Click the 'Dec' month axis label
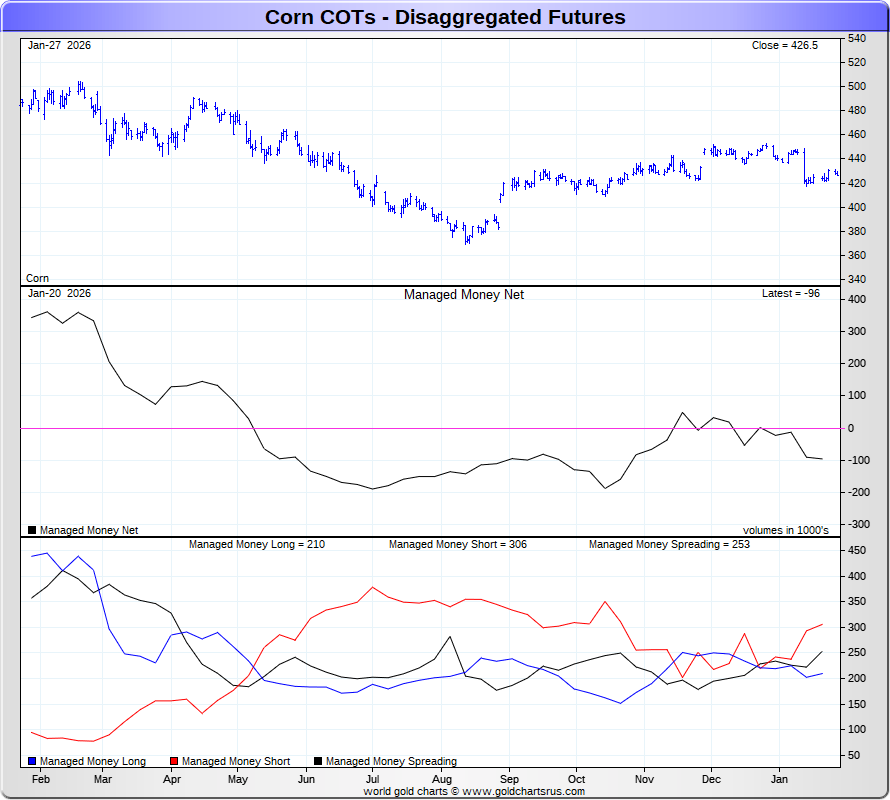Image resolution: width=890 pixels, height=800 pixels. pos(711,779)
